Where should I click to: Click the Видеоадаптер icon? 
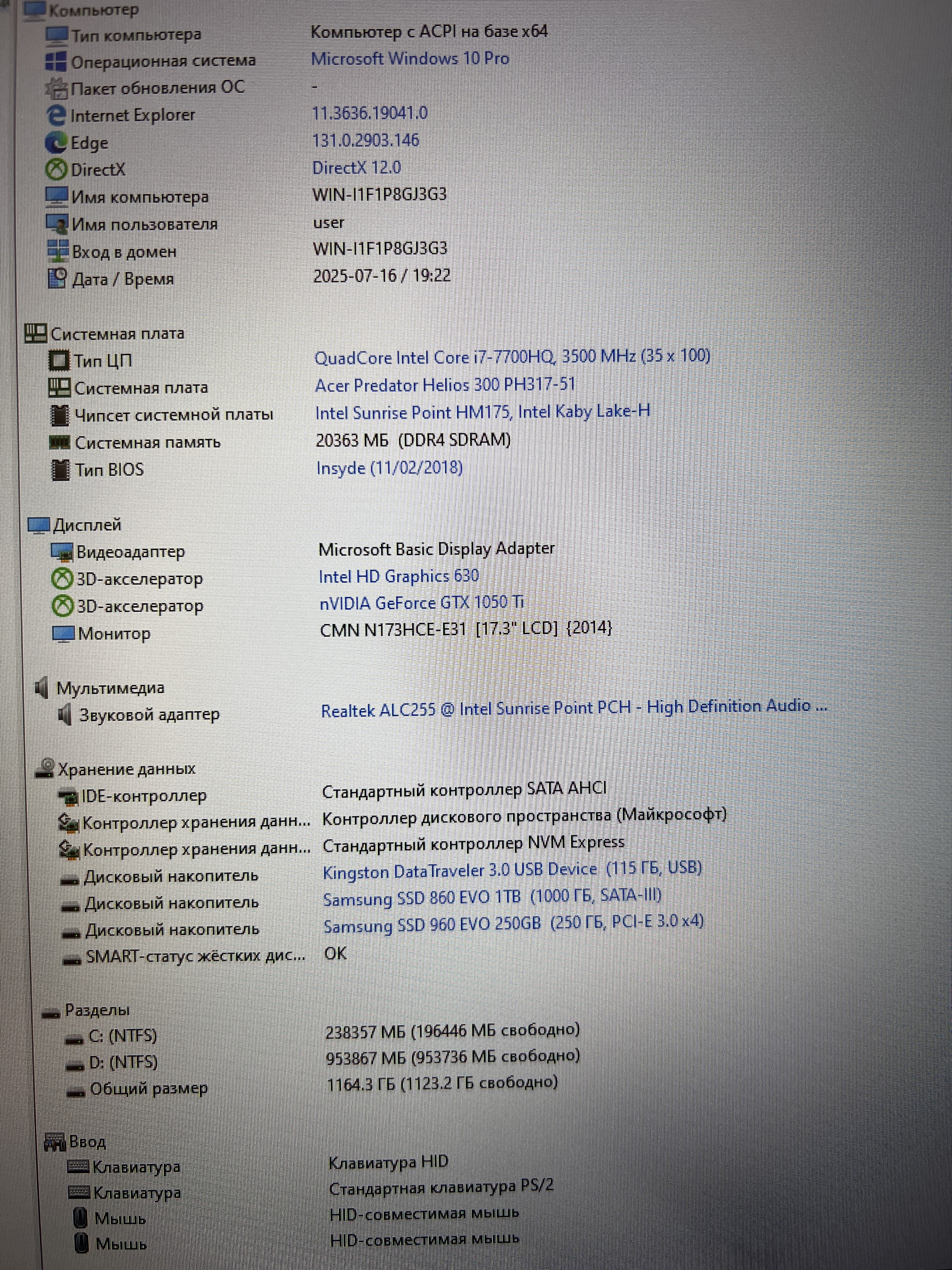(x=63, y=552)
